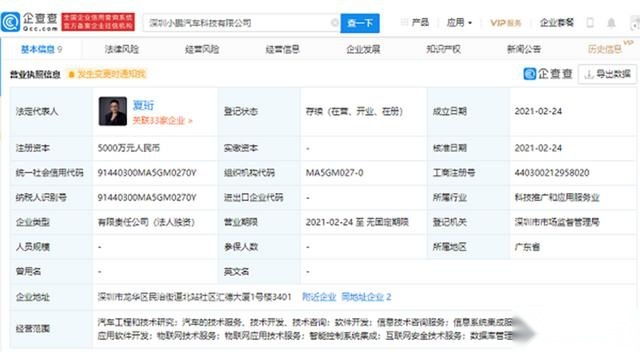Open VIP服务 link
Viewport: 640px width, 360px height.
506,23
